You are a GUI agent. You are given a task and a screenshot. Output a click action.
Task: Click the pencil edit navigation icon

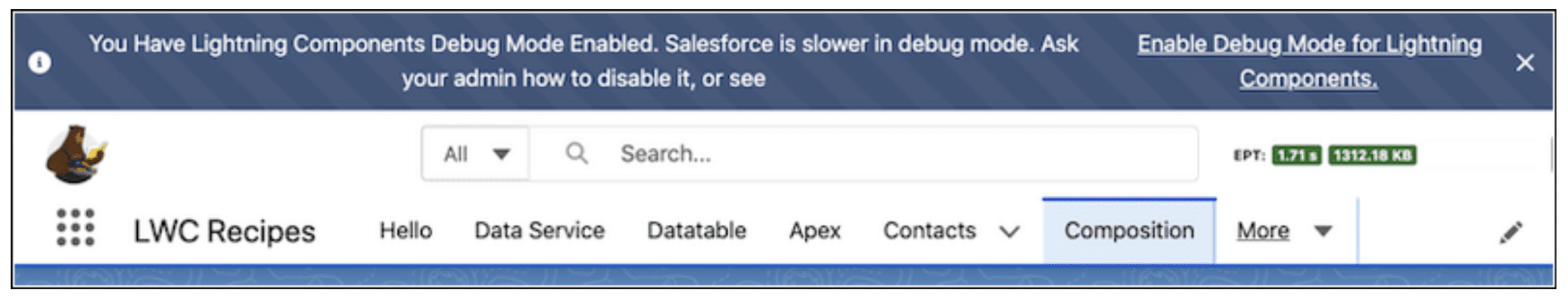coord(1510,232)
